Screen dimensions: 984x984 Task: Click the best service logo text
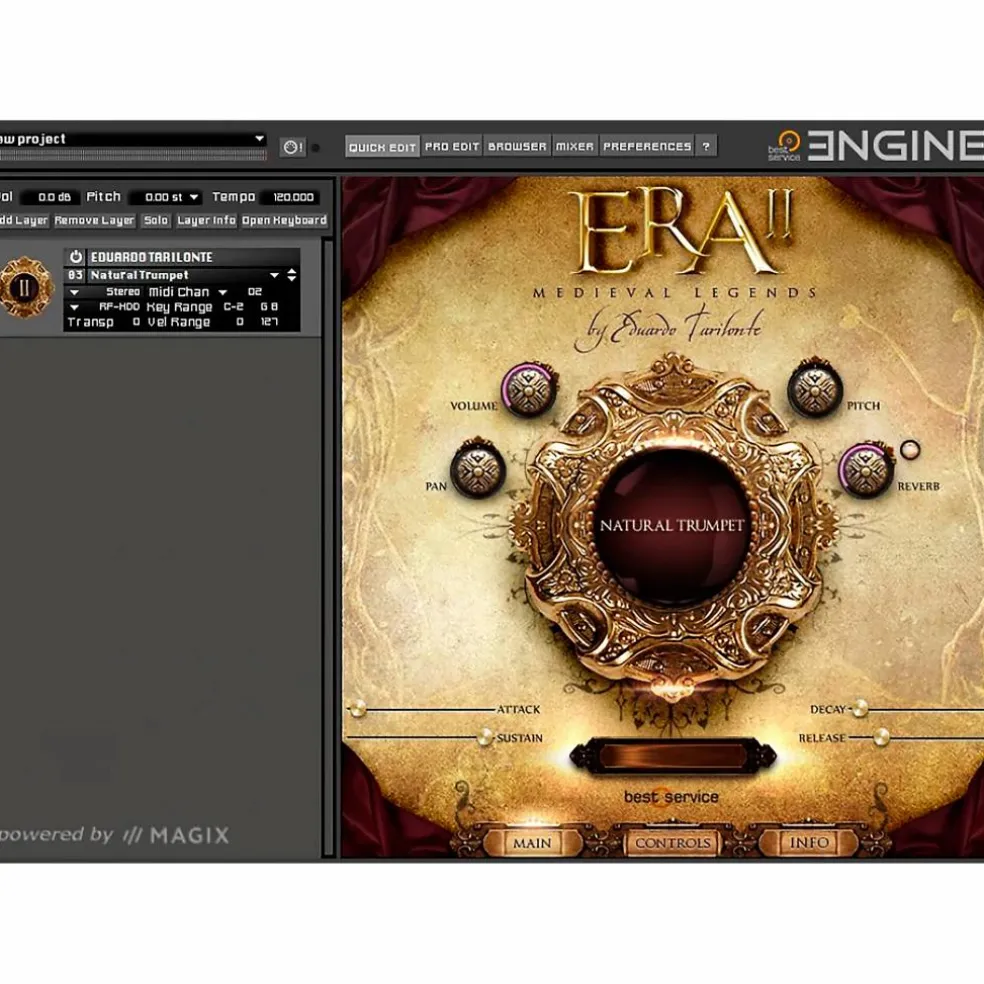pyautogui.click(x=671, y=797)
